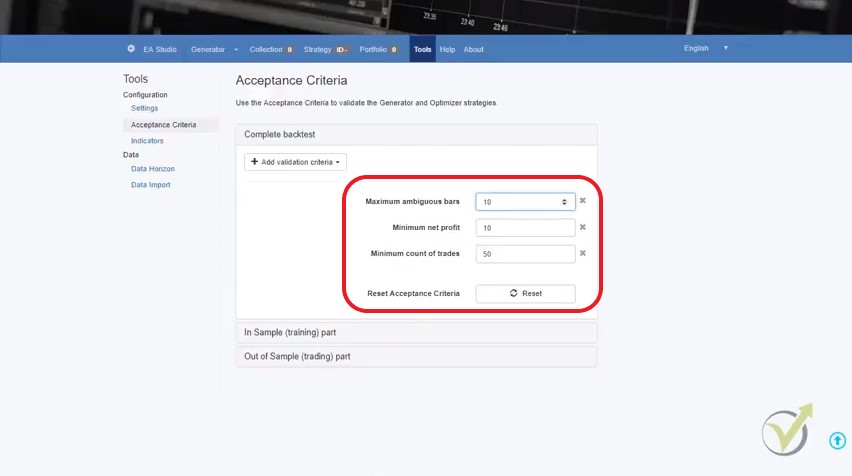Open the Generator menu

tap(208, 49)
